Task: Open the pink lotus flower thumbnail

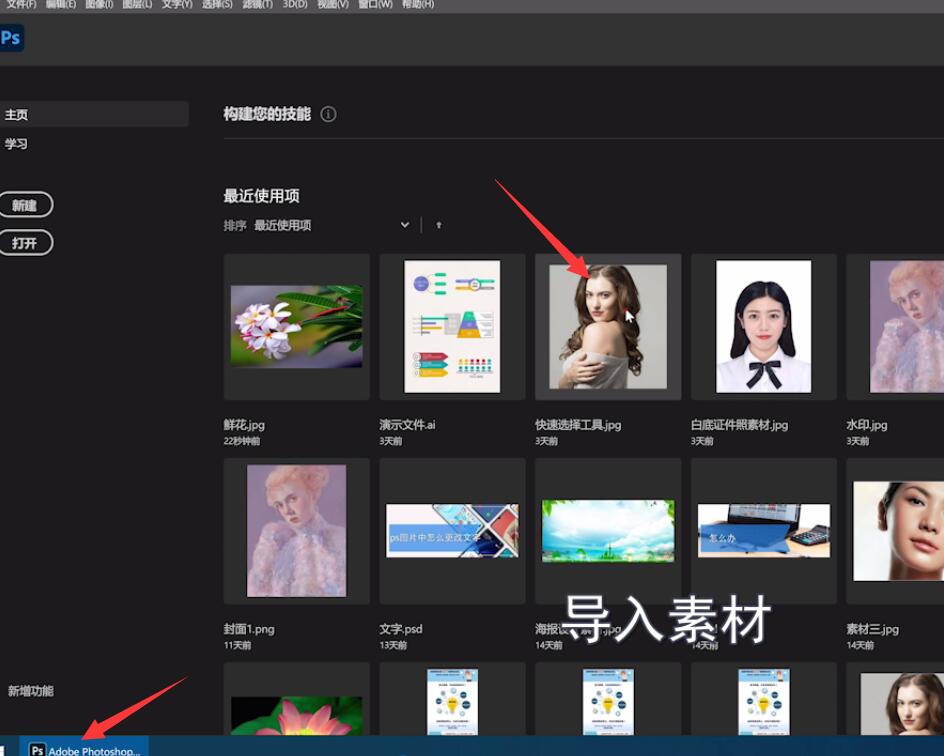Action: click(297, 699)
